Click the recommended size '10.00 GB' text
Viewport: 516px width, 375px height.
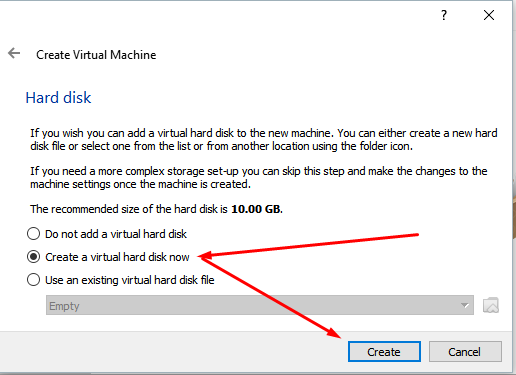(257, 209)
